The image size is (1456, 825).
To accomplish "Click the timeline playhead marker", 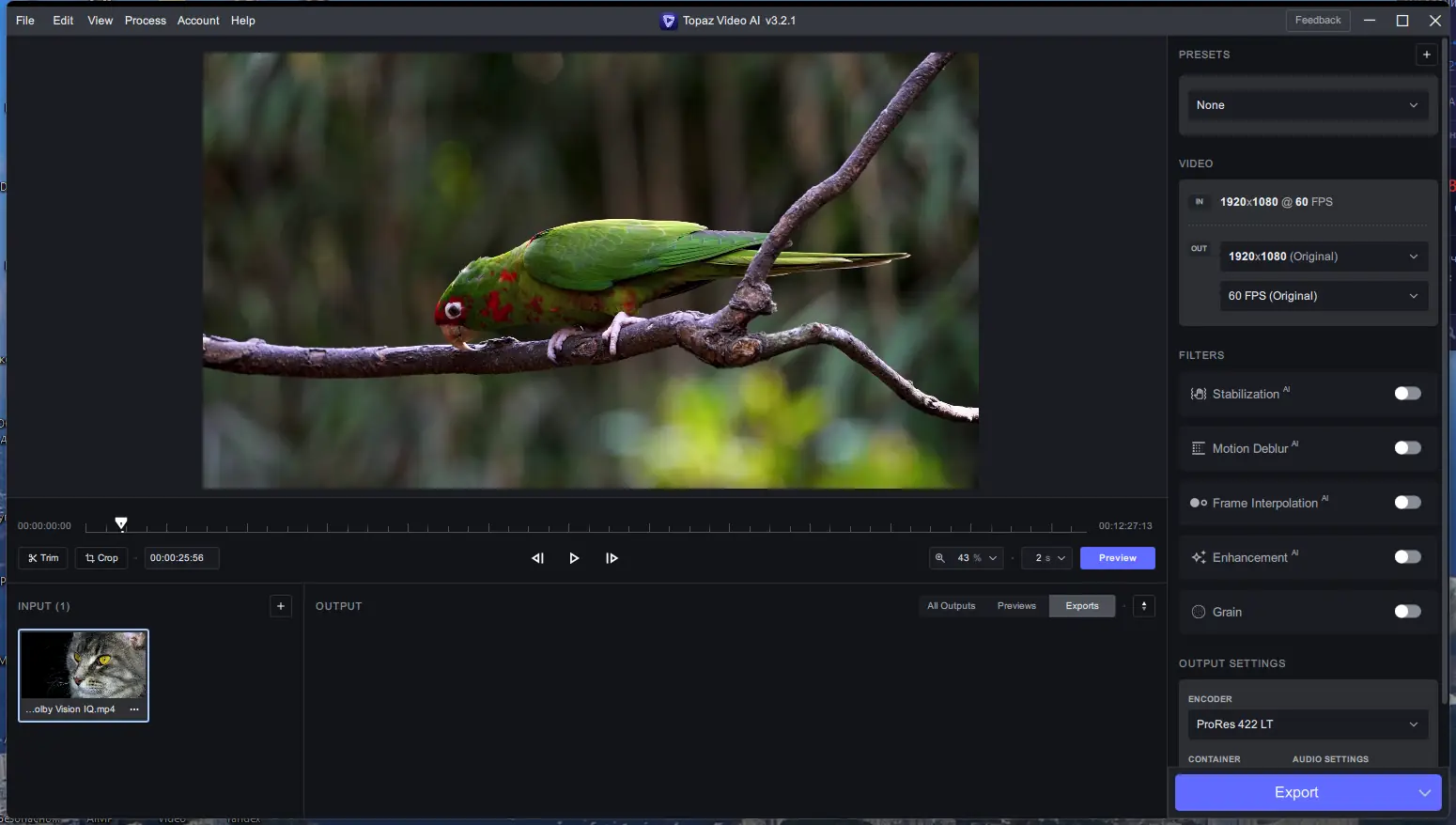I will [121, 523].
